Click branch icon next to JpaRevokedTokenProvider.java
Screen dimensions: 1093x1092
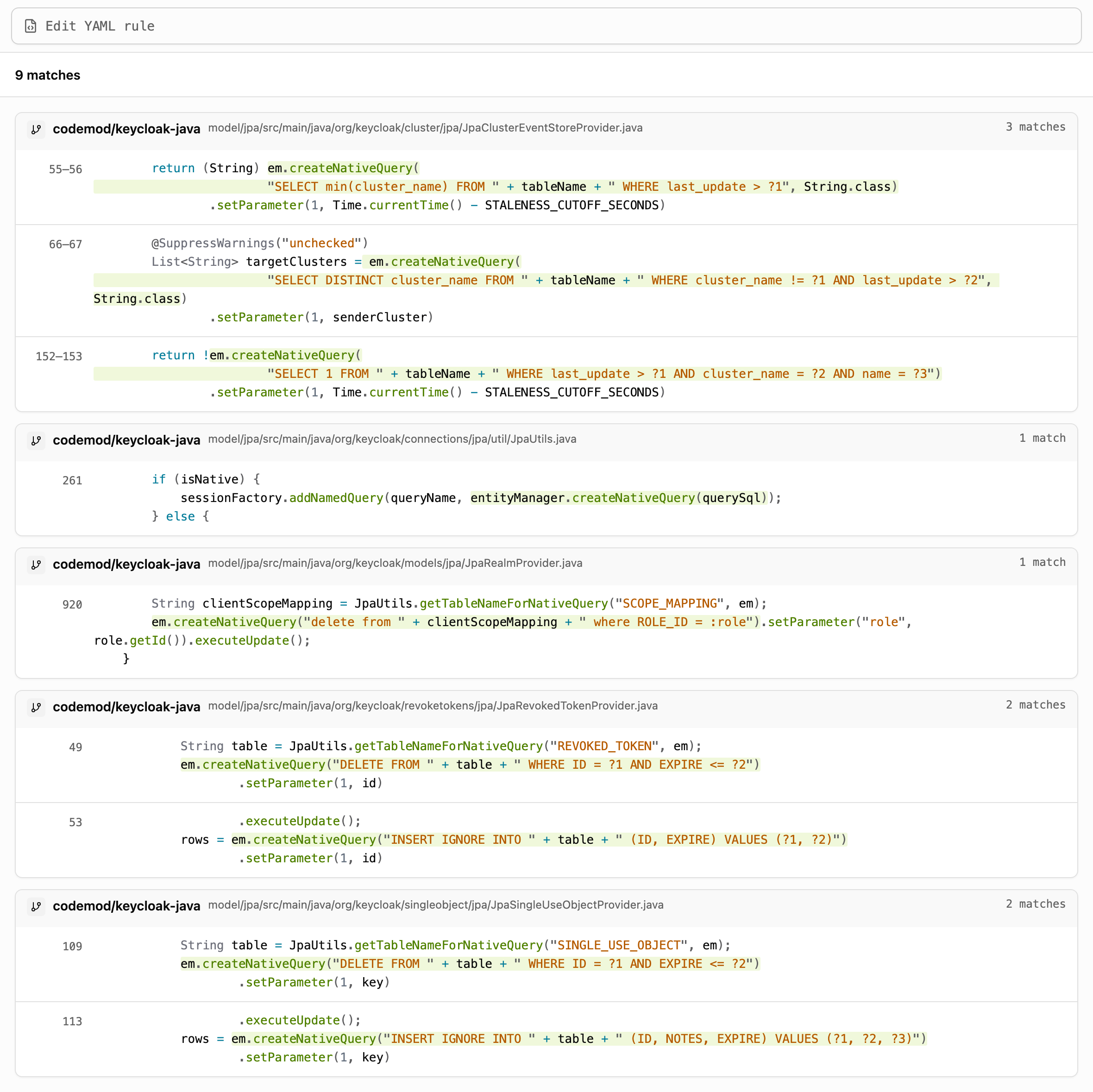coord(36,707)
